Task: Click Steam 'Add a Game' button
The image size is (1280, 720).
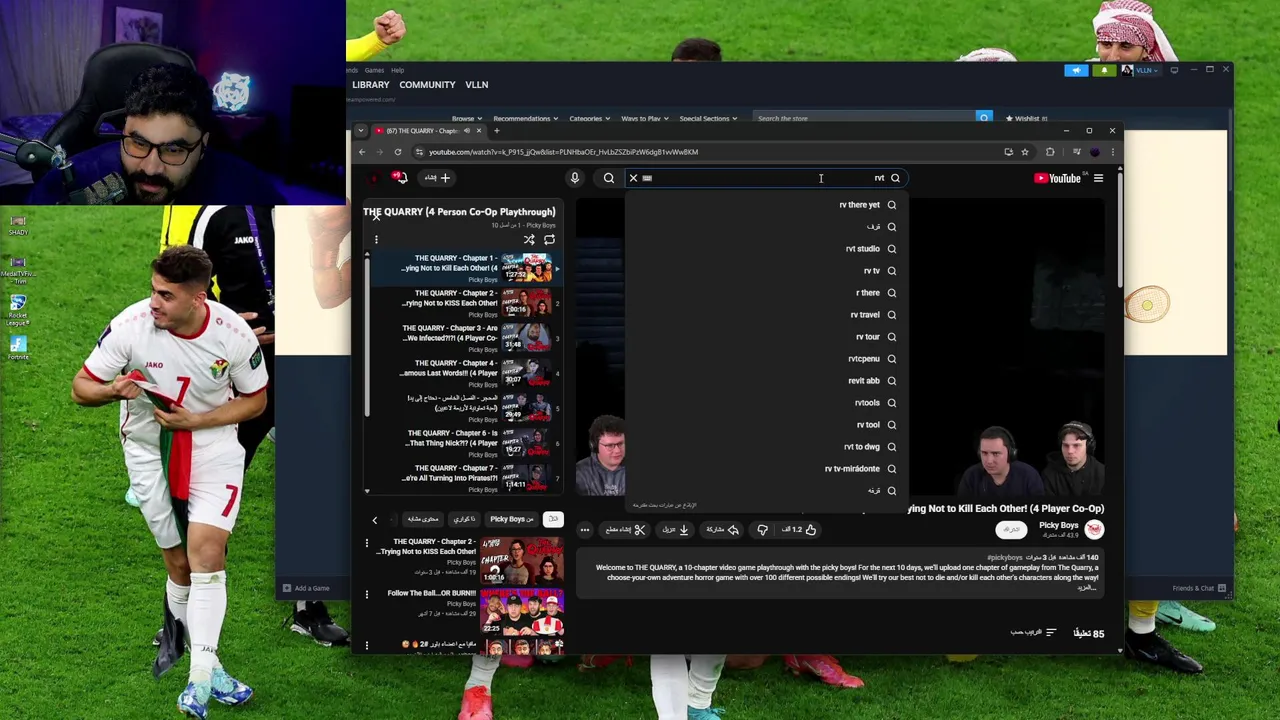Action: [306, 588]
